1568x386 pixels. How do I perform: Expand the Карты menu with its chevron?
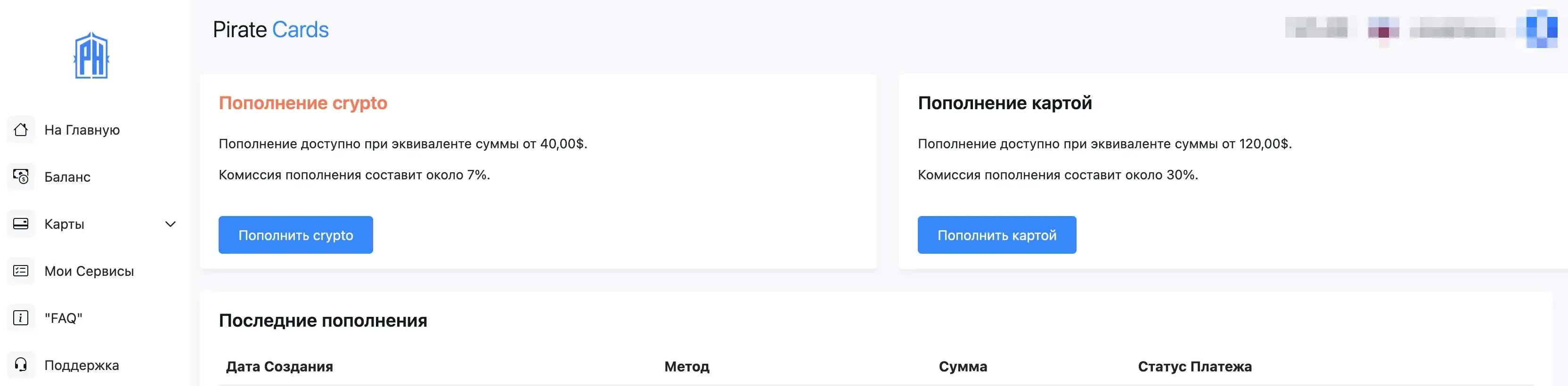[171, 224]
